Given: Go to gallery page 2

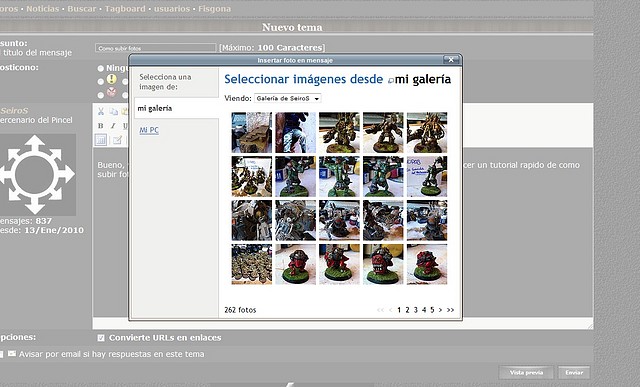Looking at the screenshot, I should (407, 310).
